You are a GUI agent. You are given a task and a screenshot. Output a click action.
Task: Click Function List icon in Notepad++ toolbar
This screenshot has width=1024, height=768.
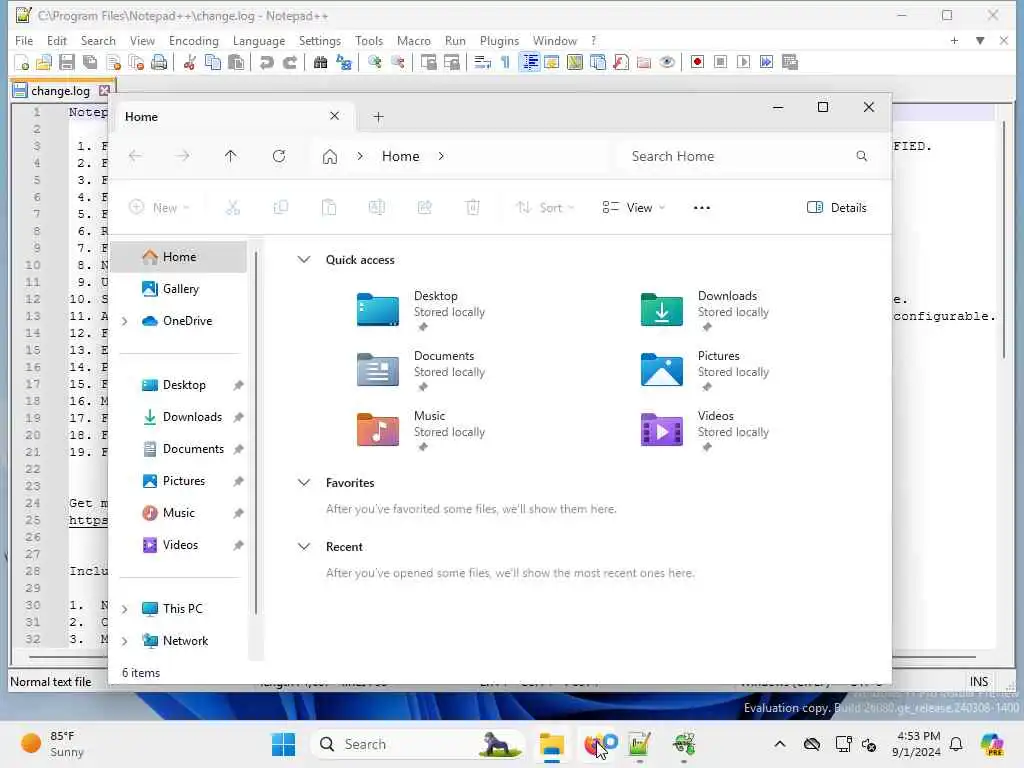tap(621, 63)
